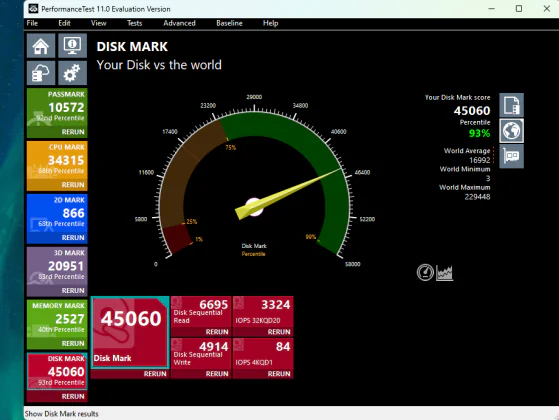Switch to the distribution chart view icon
The width and height of the screenshot is (559, 420).
[445, 273]
